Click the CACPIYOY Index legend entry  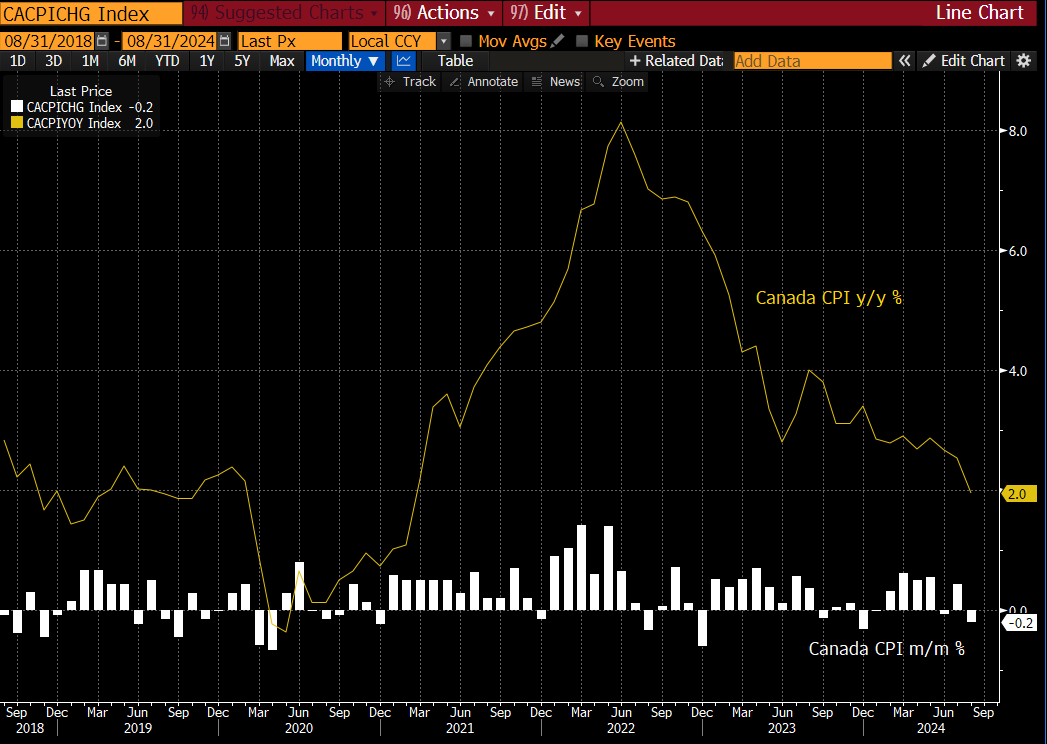(x=82, y=123)
